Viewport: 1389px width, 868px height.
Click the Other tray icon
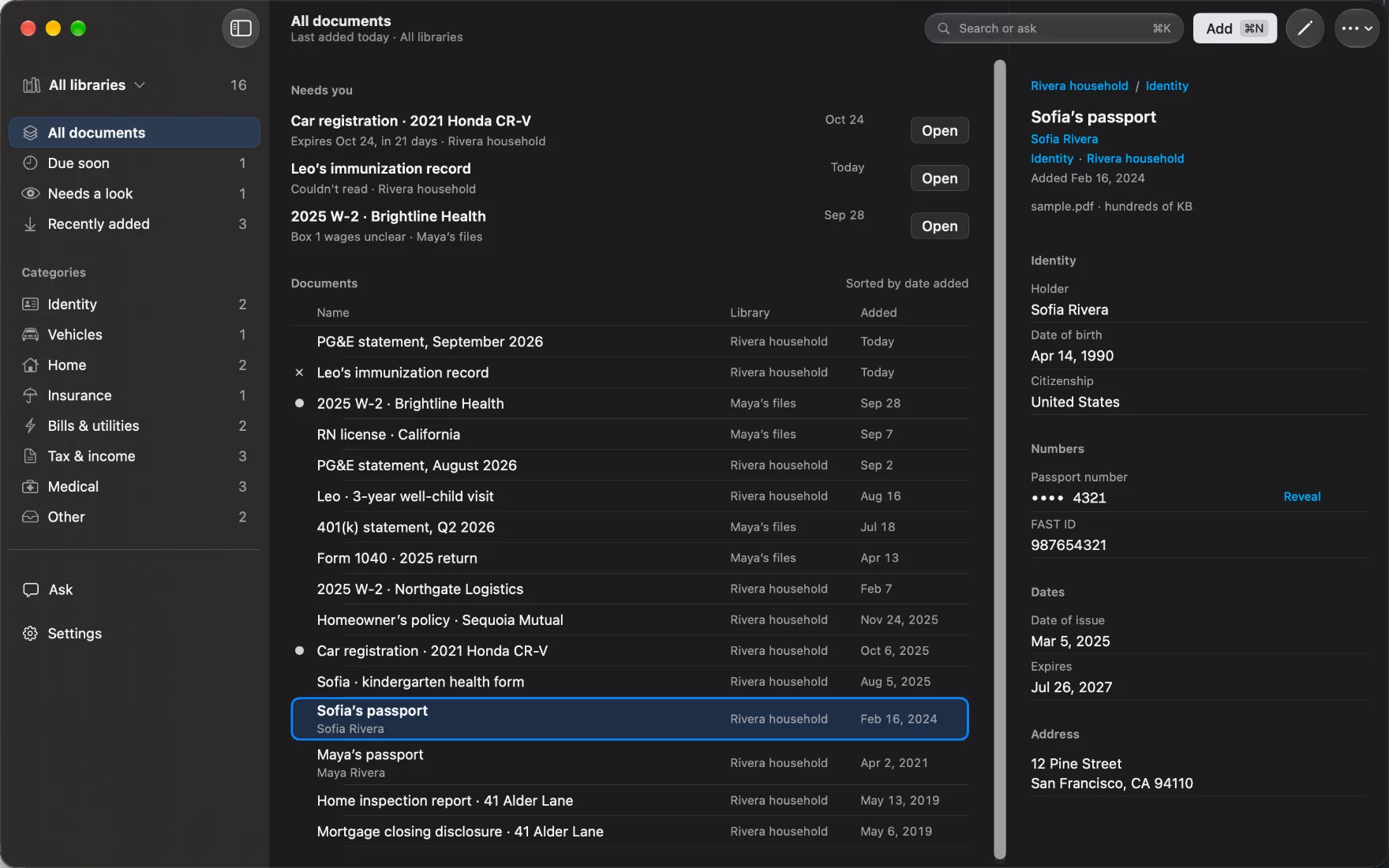tap(31, 517)
